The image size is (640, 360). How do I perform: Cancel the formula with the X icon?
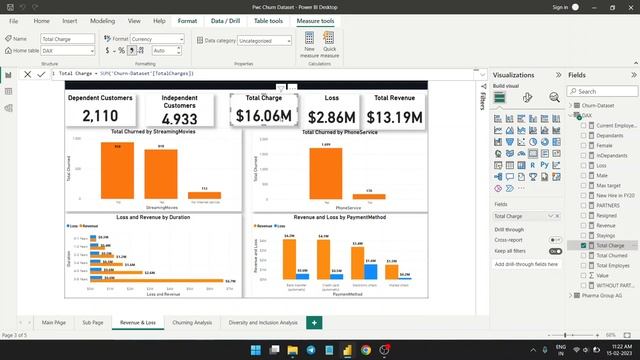(x=27, y=74)
